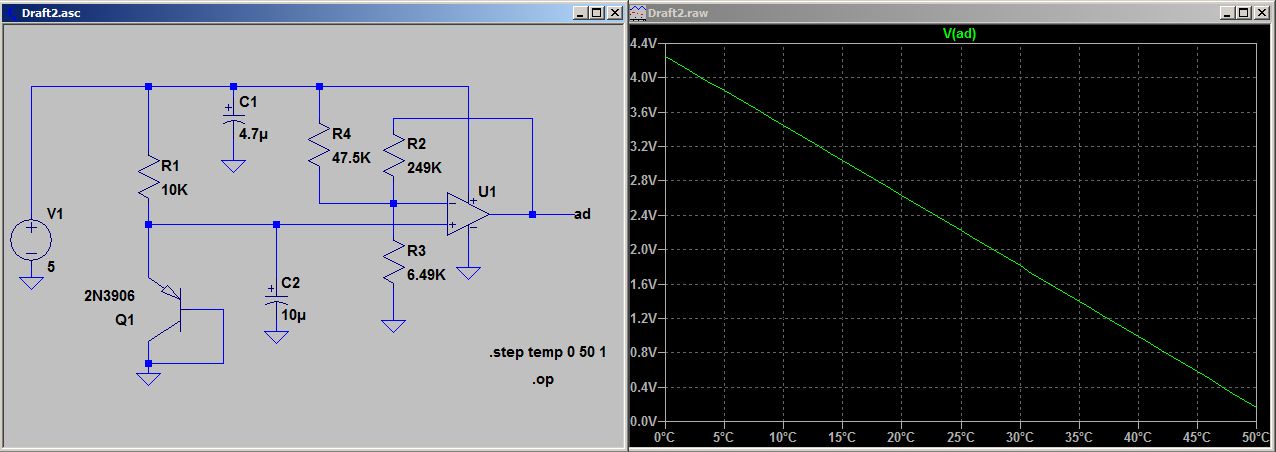The image size is (1276, 452).
Task: Close the Draft2.raw window
Action: click(x=1264, y=13)
